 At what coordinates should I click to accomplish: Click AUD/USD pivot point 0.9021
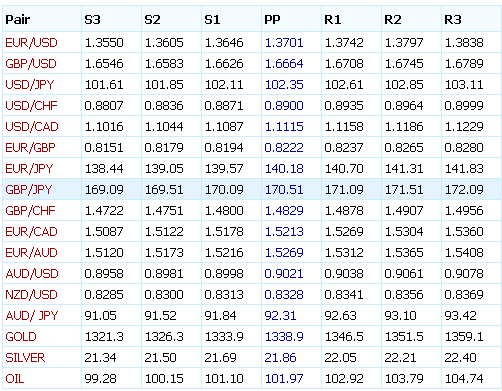tap(284, 274)
